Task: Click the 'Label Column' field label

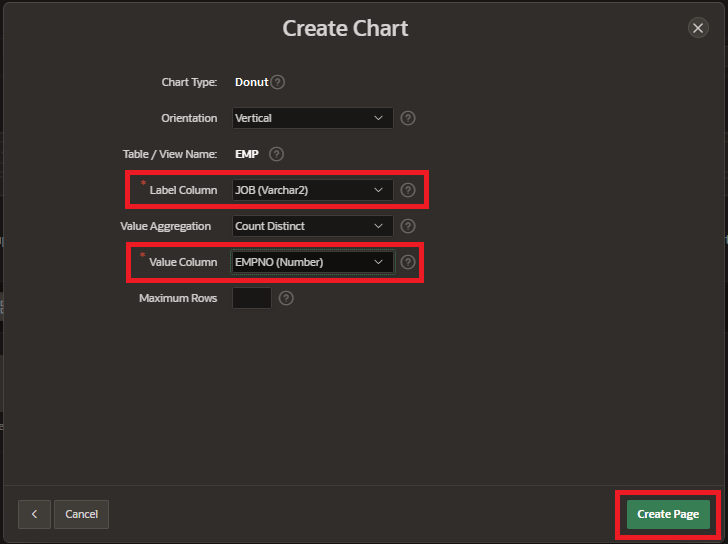Action: (x=183, y=190)
